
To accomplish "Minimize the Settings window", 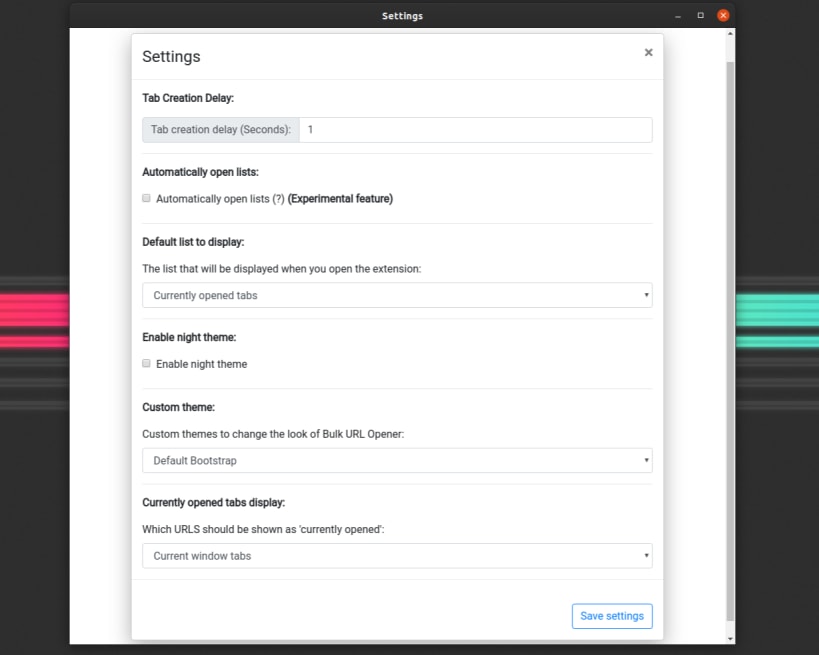I will pos(677,16).
